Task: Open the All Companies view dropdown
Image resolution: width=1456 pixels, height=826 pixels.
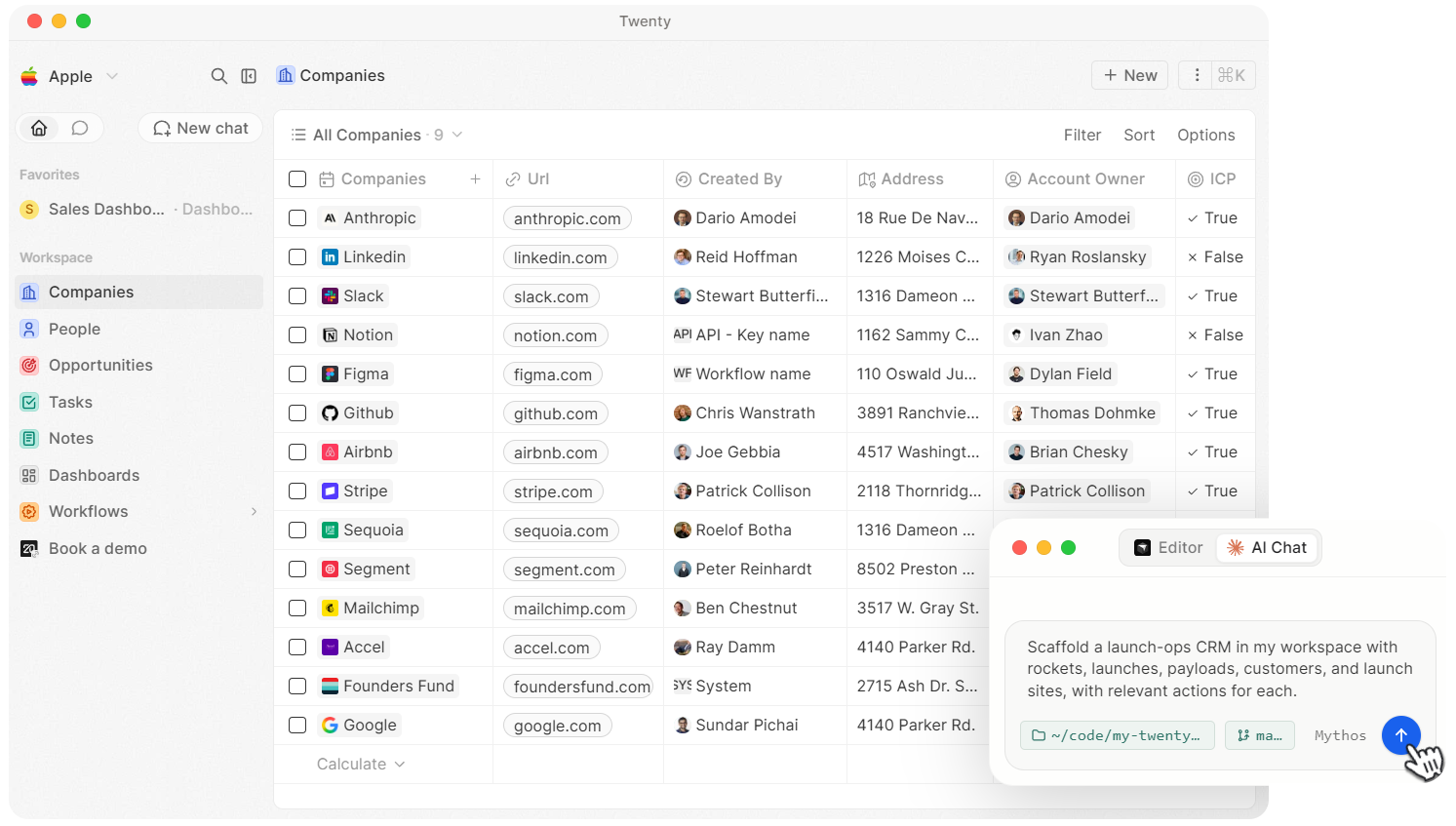Action: point(376,135)
